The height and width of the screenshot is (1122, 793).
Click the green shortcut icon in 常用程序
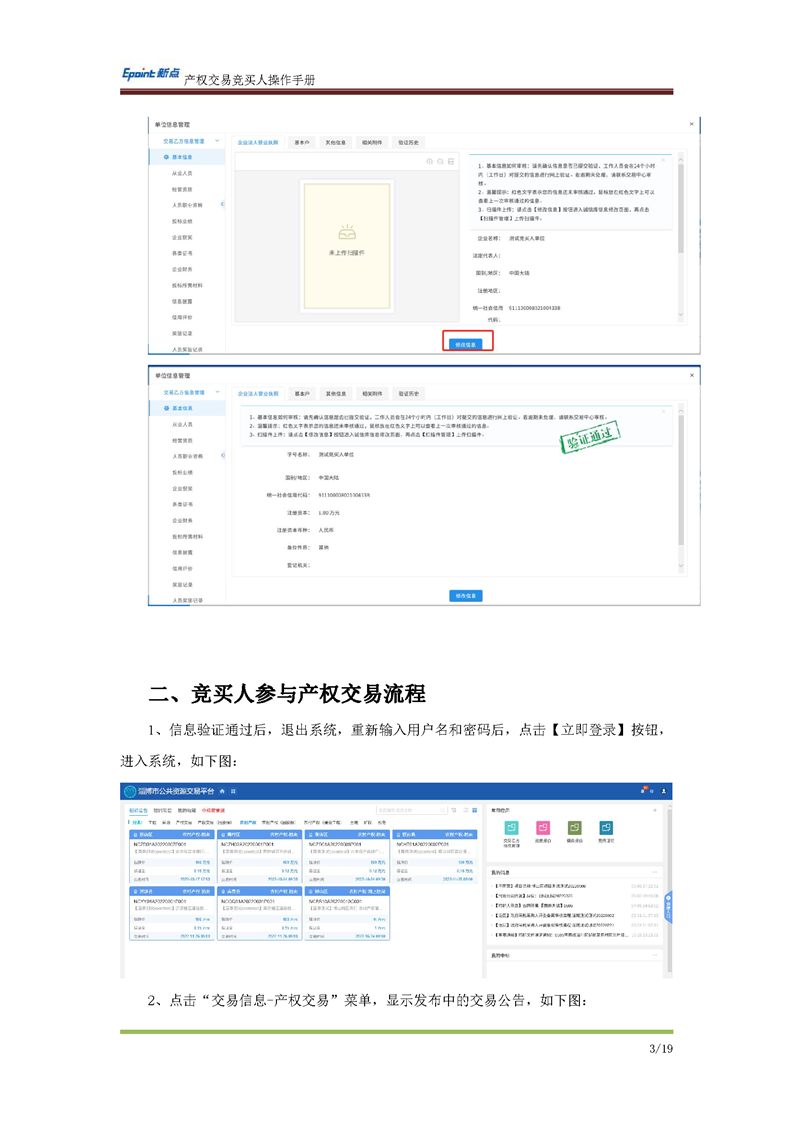pos(574,828)
